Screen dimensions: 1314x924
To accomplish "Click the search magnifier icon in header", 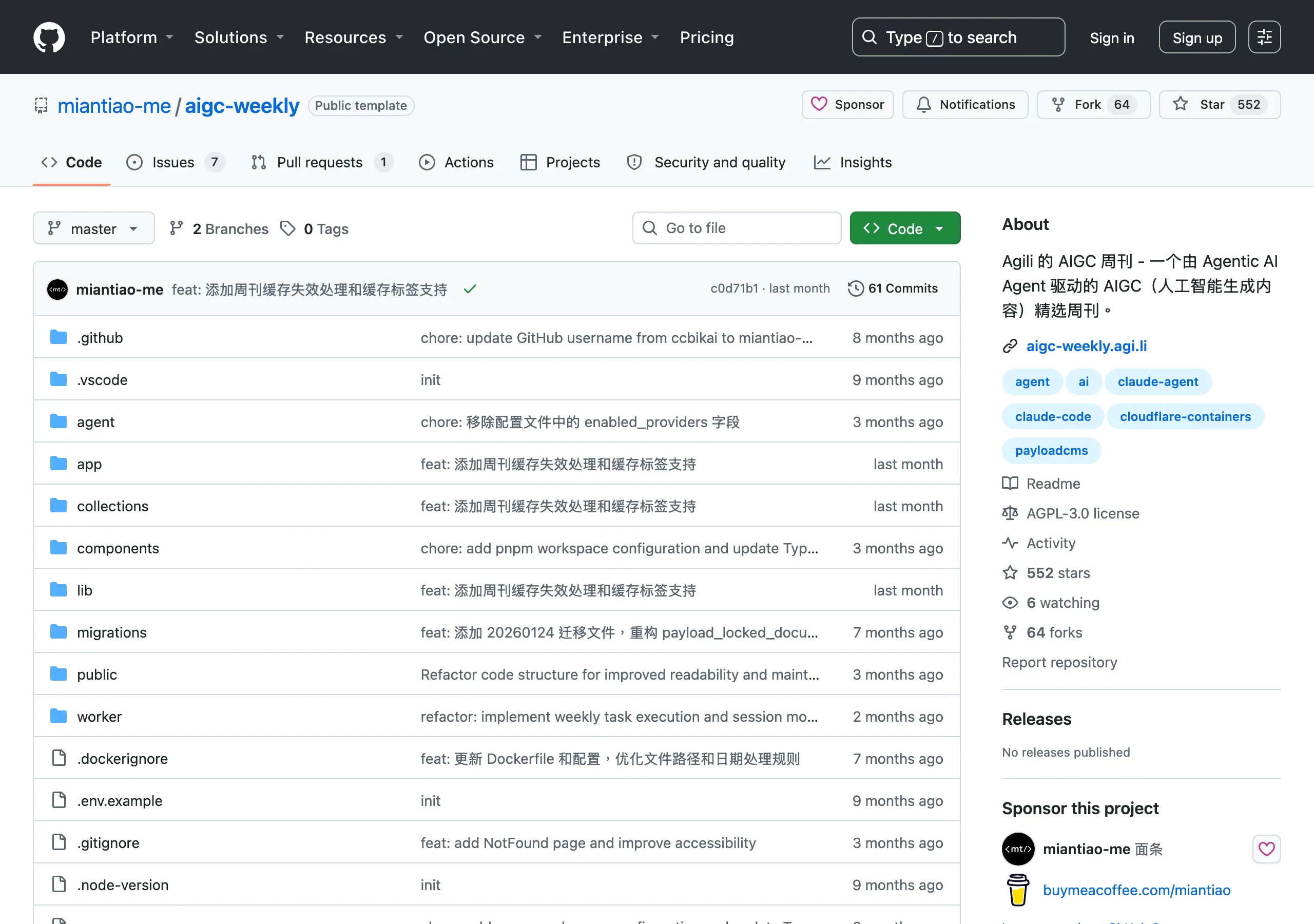I will pyautogui.click(x=869, y=37).
